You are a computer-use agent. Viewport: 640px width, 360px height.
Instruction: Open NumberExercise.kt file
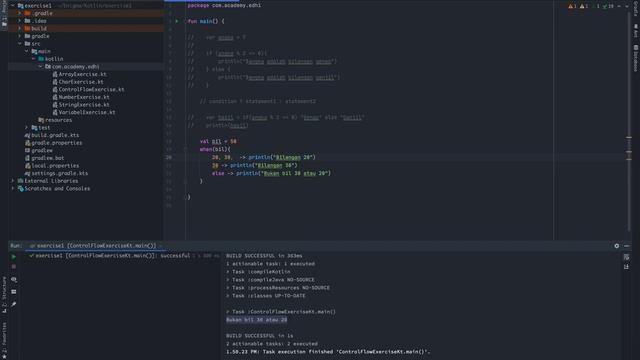[x=84, y=97]
